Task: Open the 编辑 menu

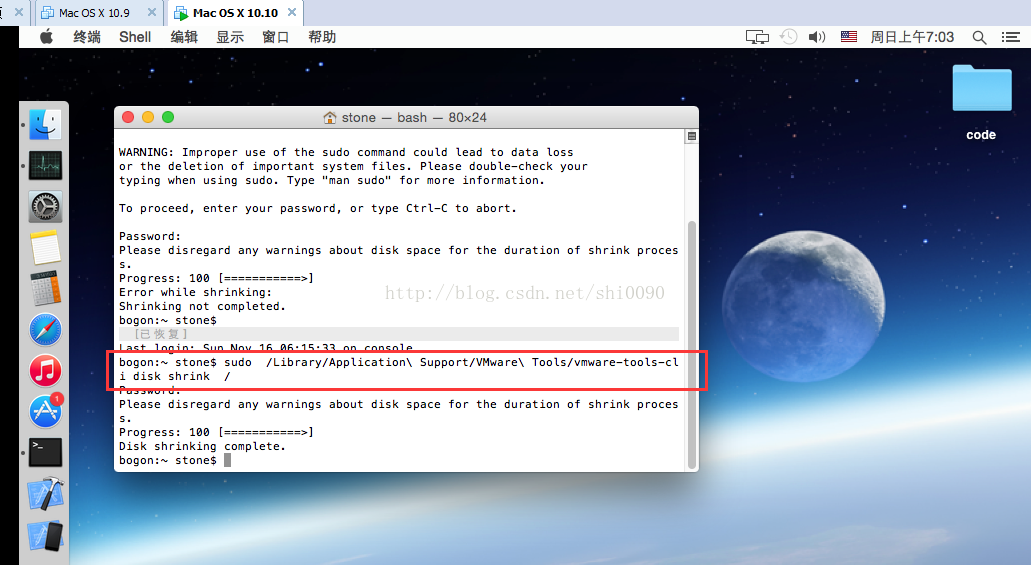Action: pos(184,37)
